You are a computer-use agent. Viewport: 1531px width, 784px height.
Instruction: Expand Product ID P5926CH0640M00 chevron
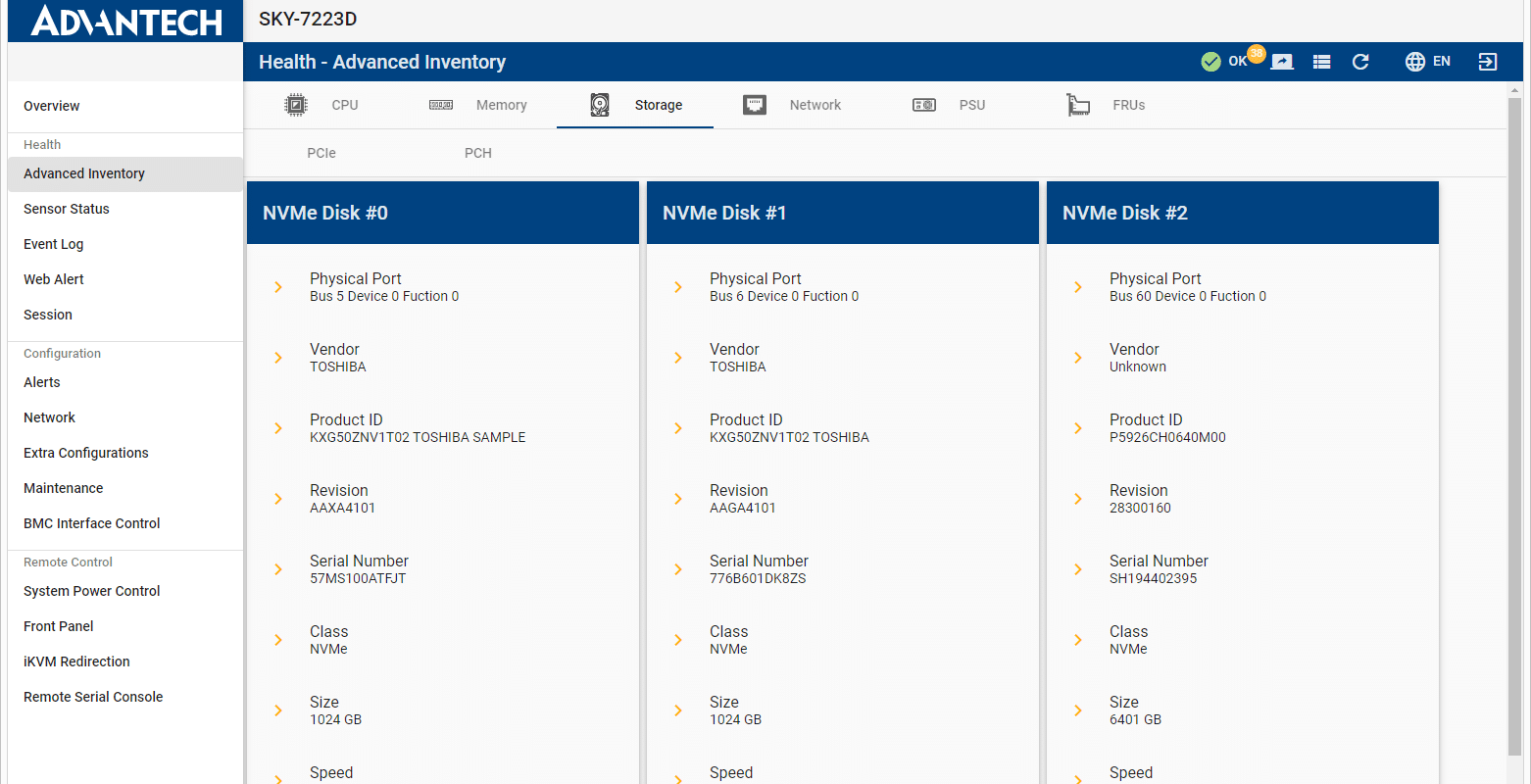coord(1078,428)
